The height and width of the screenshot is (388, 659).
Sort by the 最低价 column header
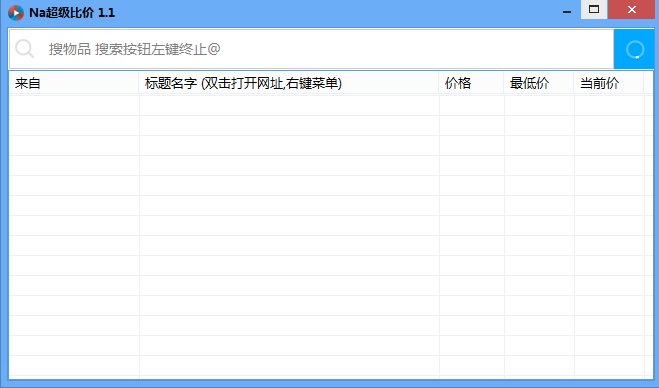(x=539, y=83)
